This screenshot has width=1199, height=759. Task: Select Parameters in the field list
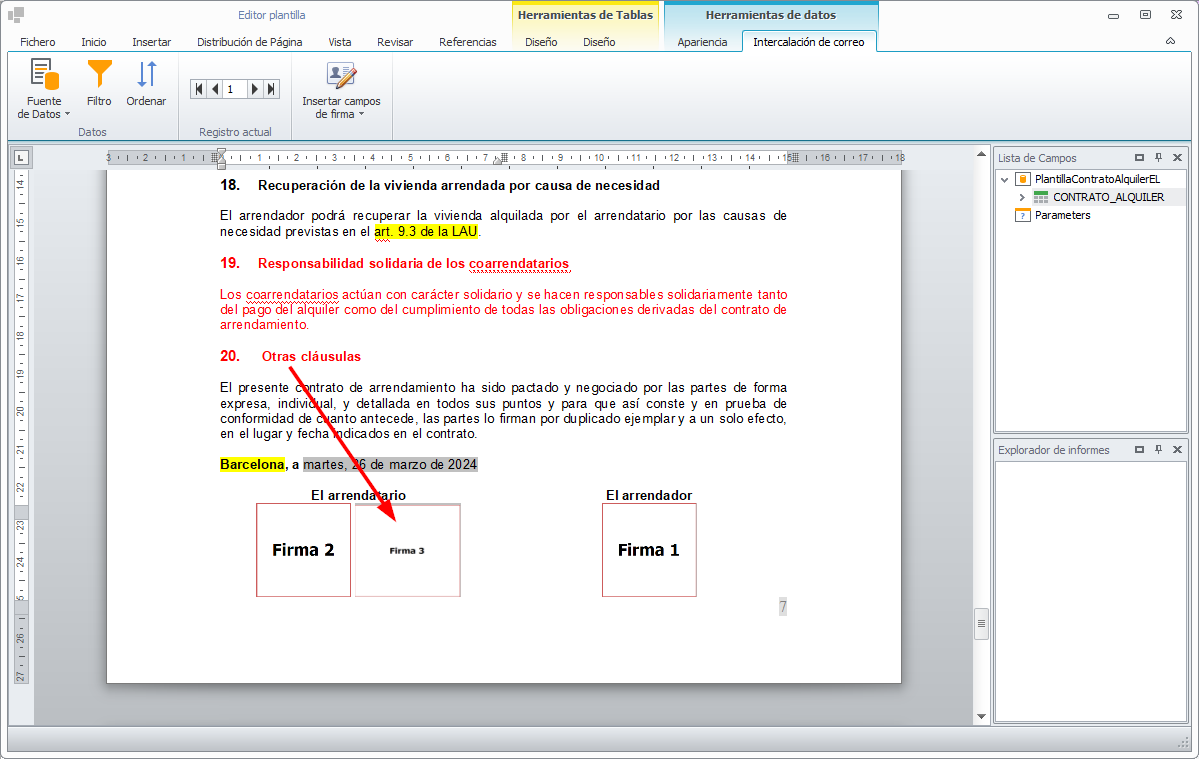click(1062, 215)
